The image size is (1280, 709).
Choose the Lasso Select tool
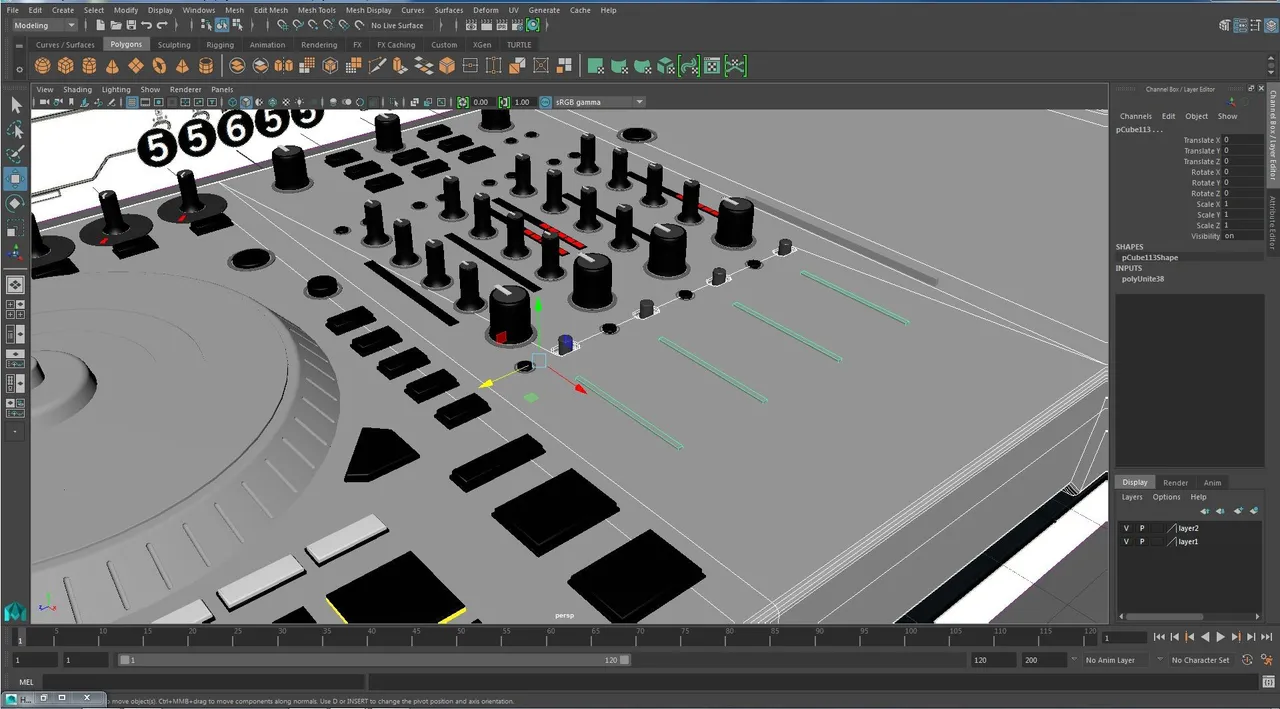[16, 130]
